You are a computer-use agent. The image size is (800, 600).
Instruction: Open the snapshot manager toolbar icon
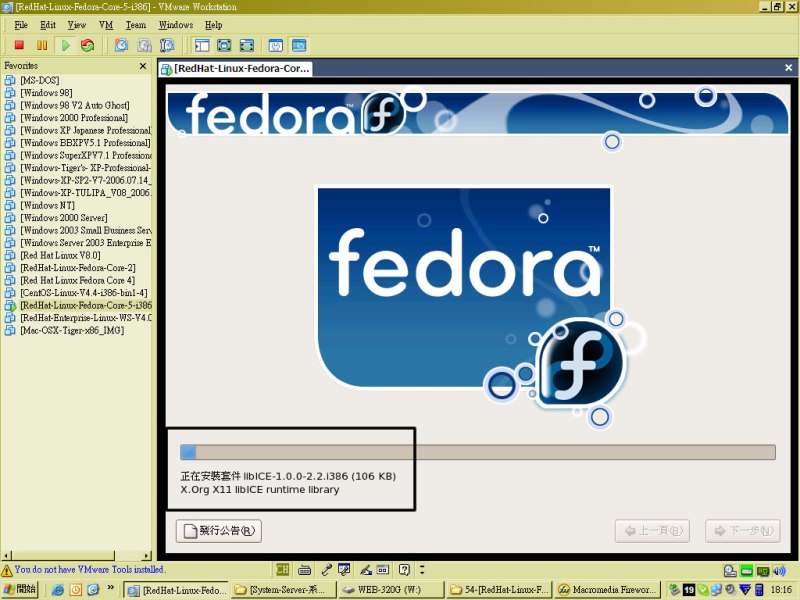[167, 45]
